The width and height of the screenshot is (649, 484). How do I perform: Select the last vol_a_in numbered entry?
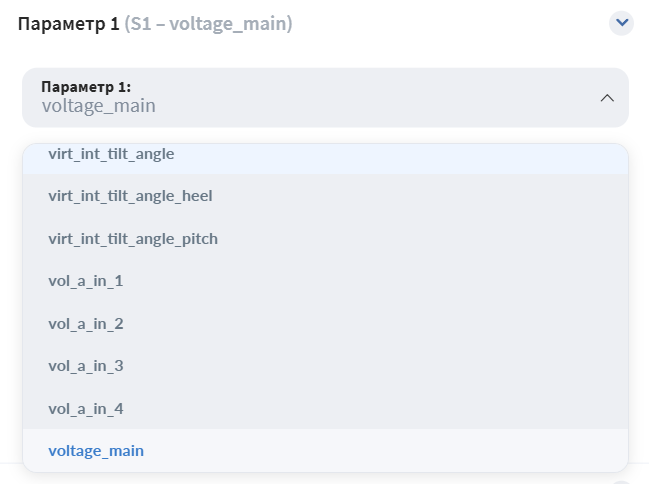tap(325, 409)
